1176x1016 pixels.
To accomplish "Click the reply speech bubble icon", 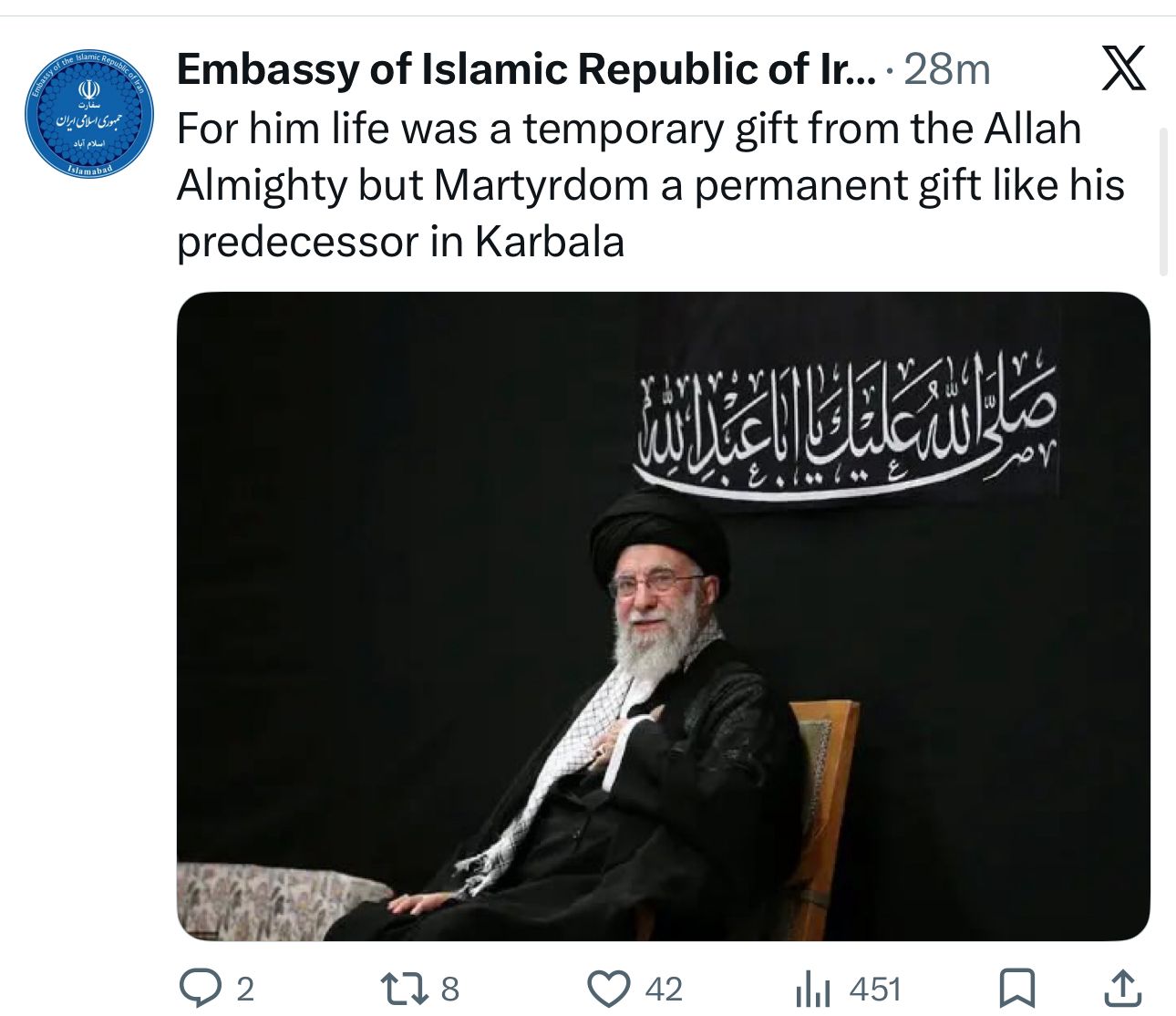I will pos(197,989).
